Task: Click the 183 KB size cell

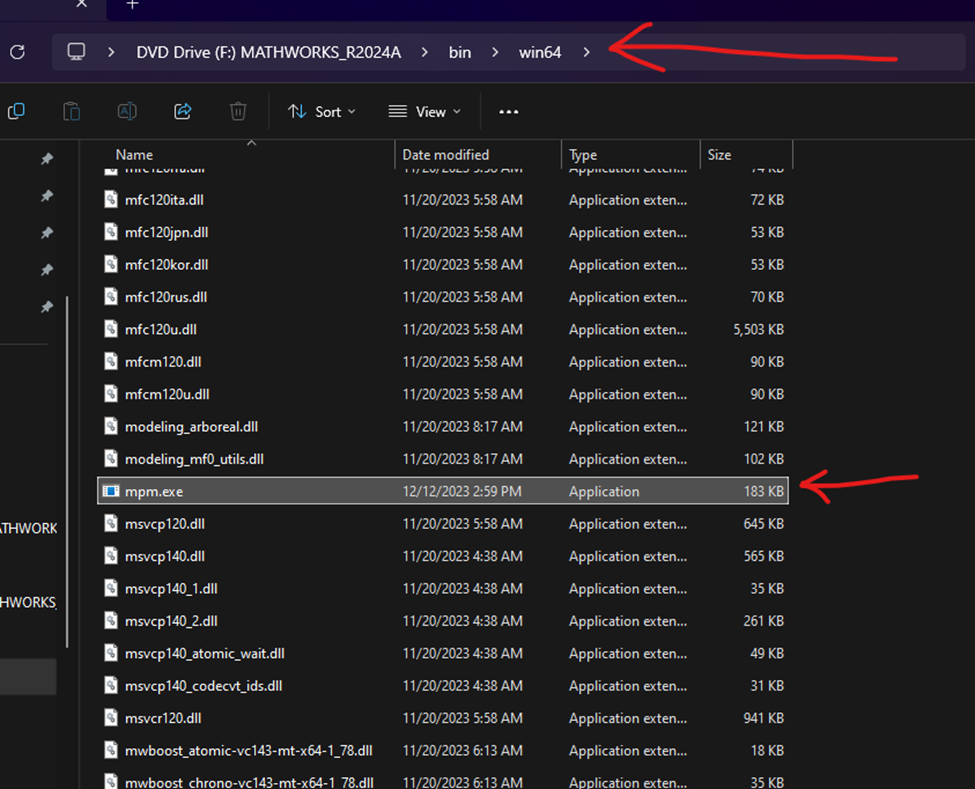Action: point(764,491)
